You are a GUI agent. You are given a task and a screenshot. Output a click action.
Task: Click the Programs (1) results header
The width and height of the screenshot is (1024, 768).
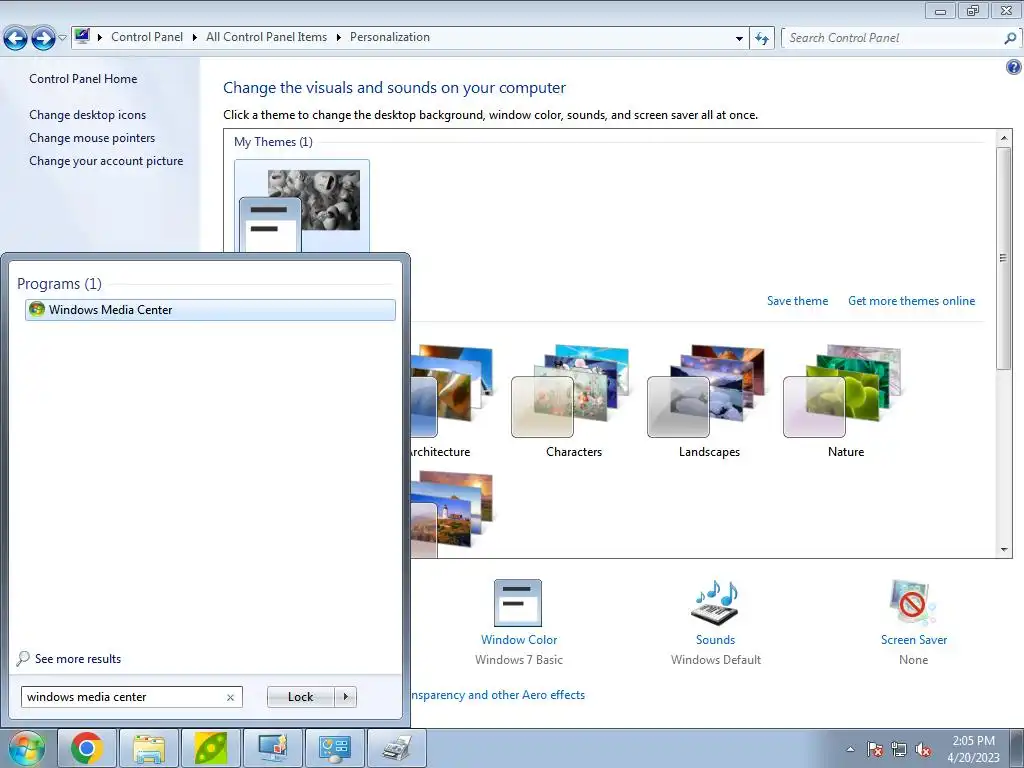pos(59,283)
